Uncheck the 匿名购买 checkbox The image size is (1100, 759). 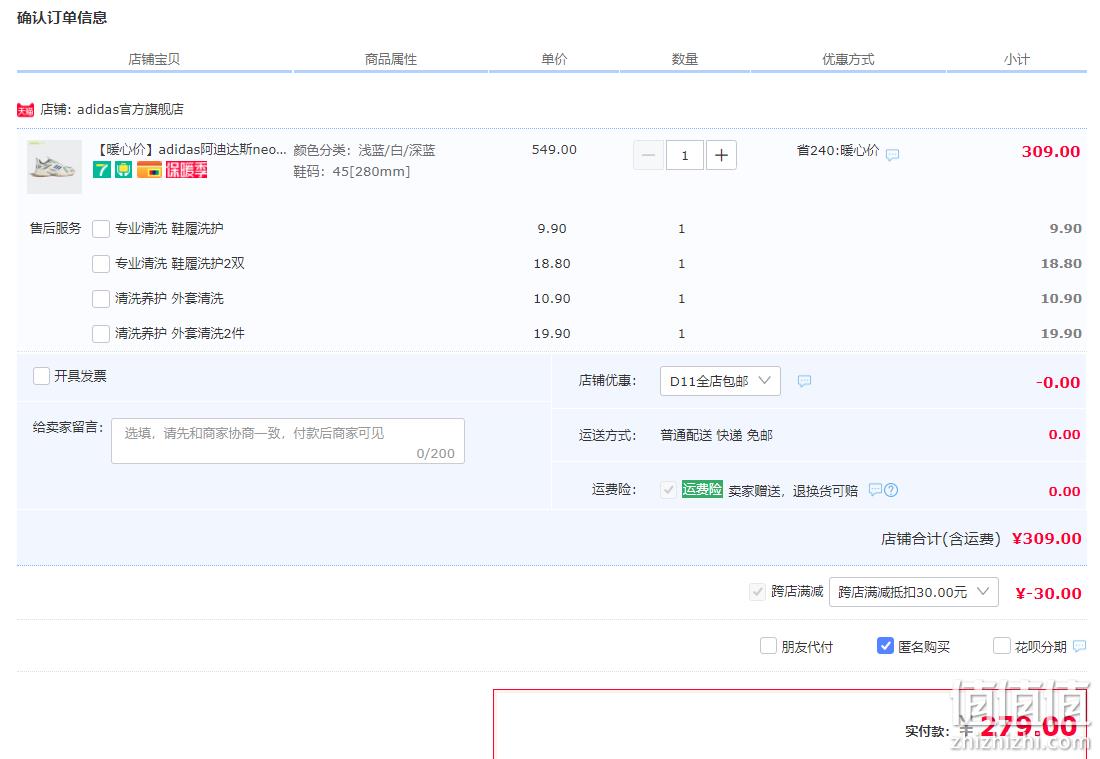pyautogui.click(x=885, y=646)
